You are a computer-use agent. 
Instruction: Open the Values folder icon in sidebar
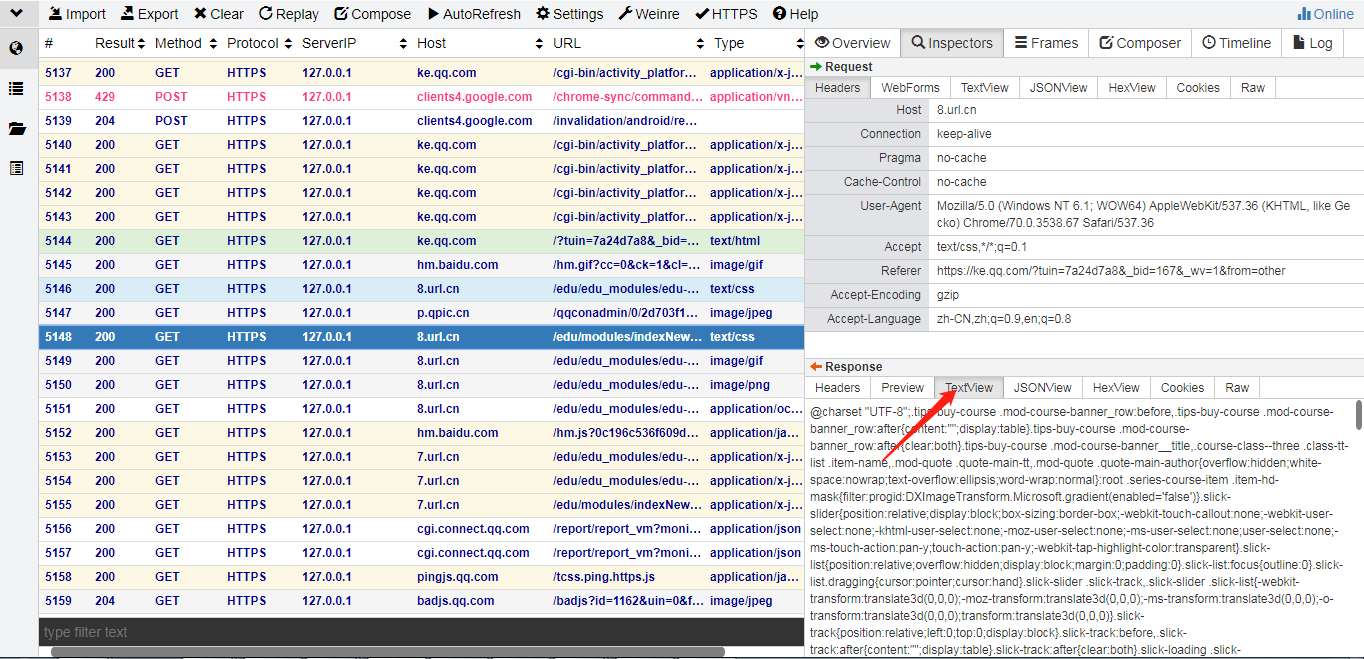point(16,128)
